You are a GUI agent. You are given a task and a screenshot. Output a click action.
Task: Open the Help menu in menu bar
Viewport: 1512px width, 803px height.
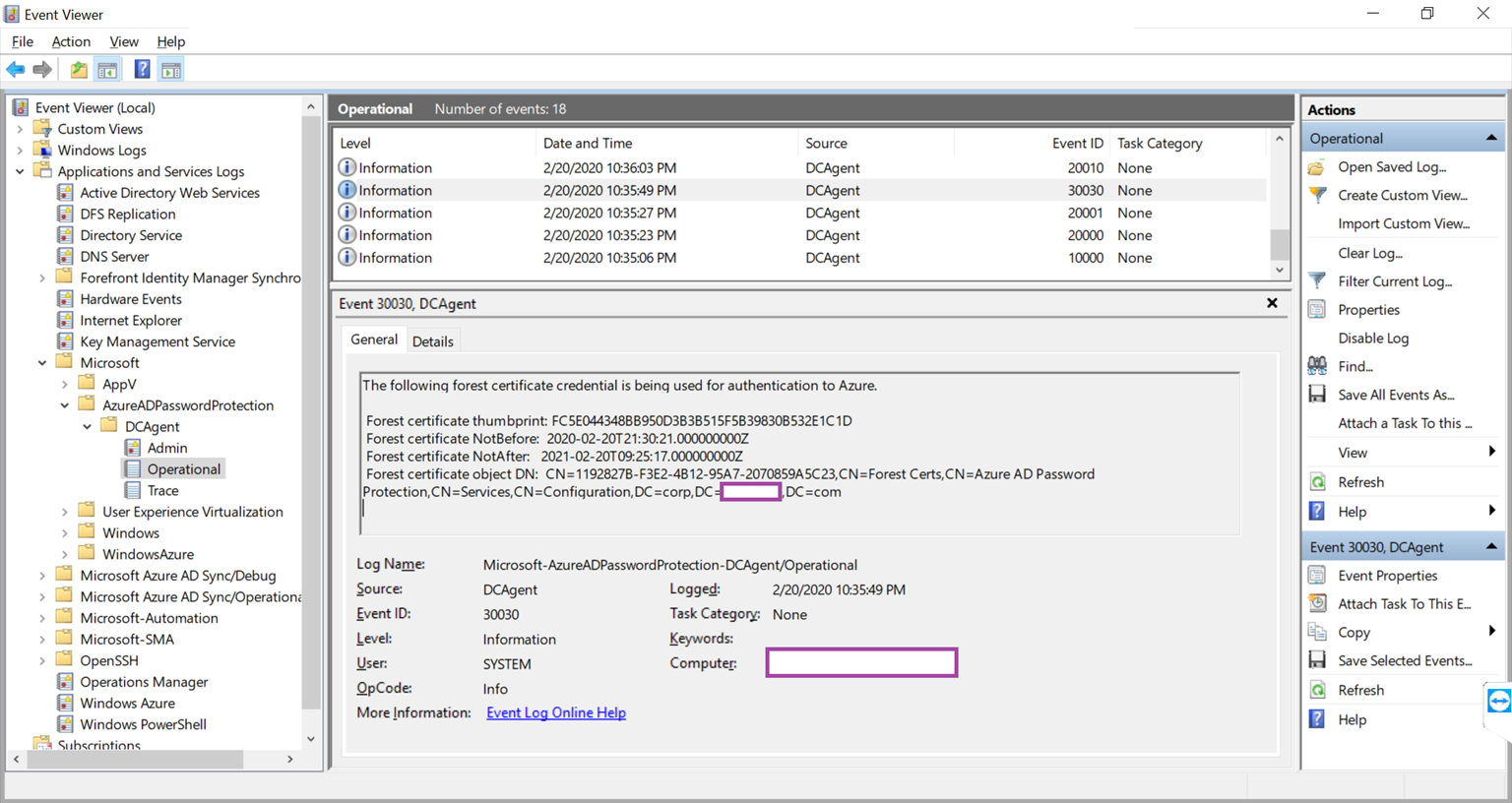click(171, 41)
